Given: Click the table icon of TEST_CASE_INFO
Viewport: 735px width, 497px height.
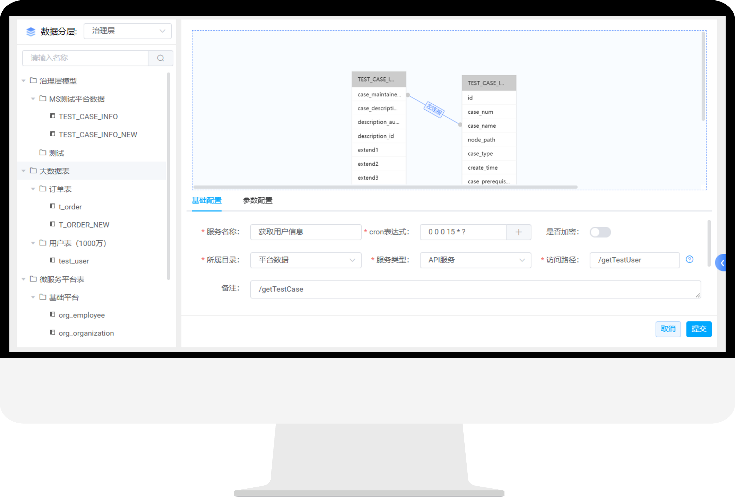Looking at the screenshot, I should 52,116.
